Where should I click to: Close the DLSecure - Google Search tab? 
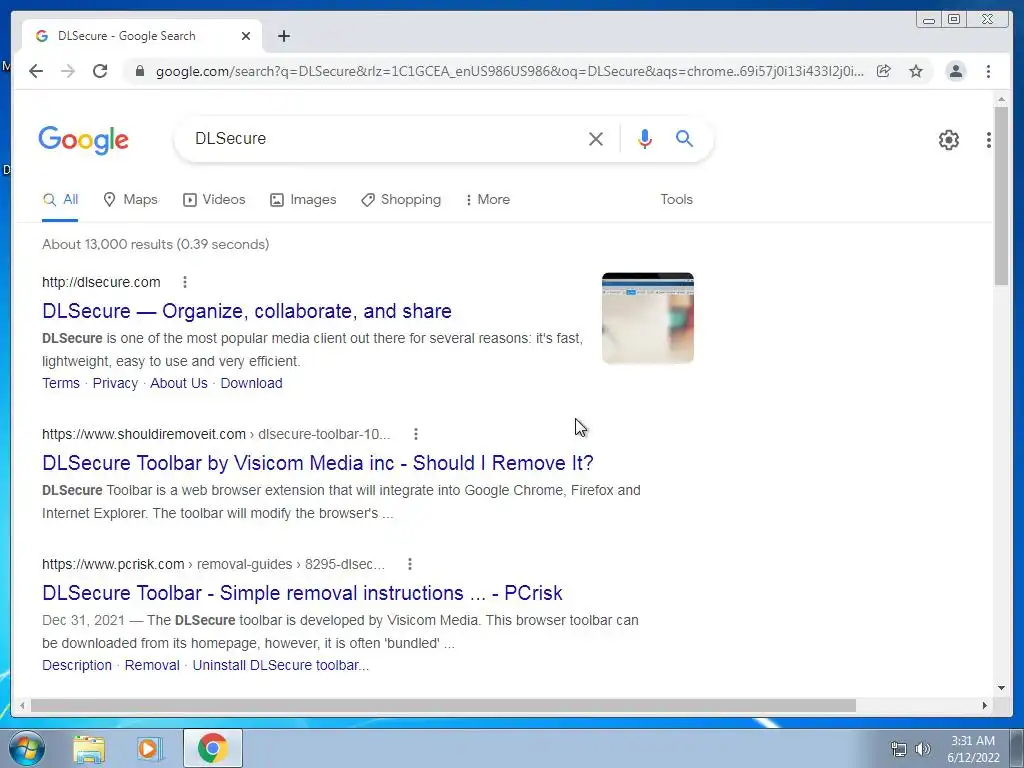pos(246,36)
